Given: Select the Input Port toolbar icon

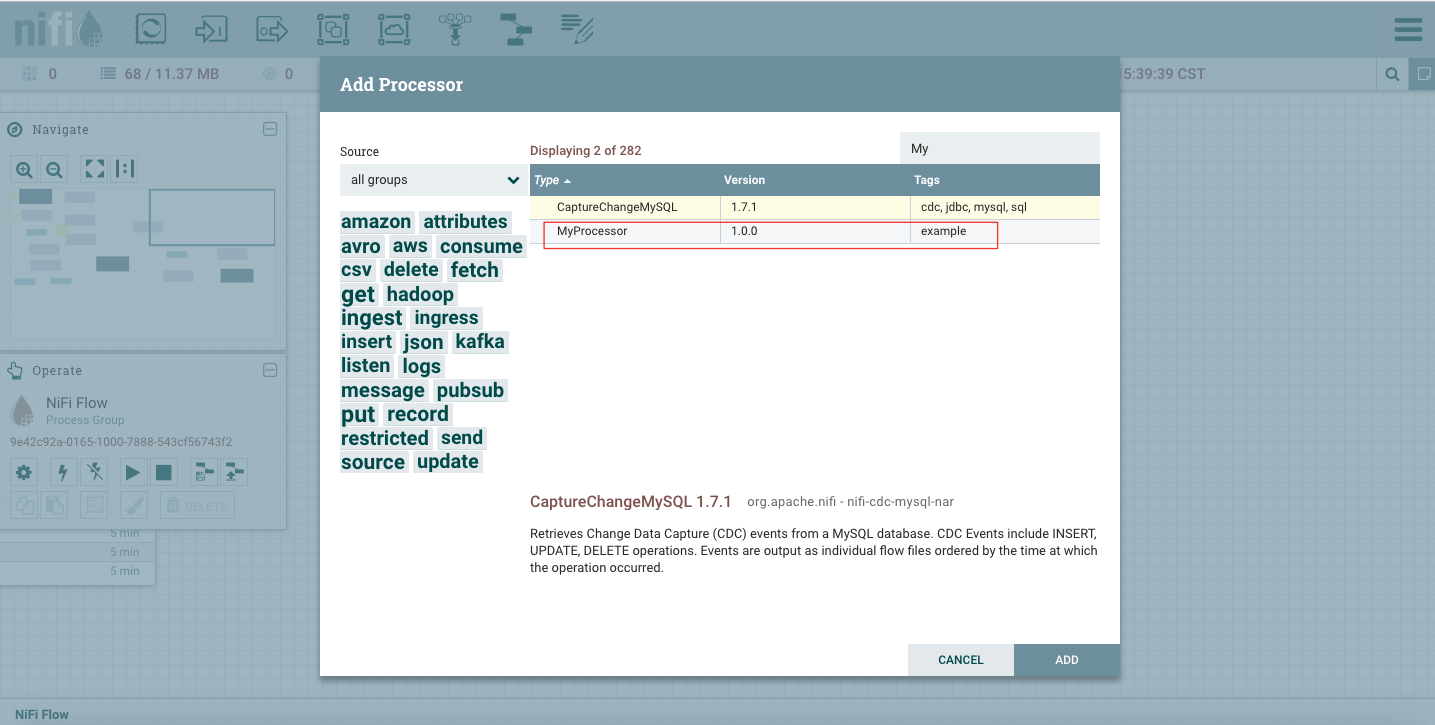Looking at the screenshot, I should [212, 30].
